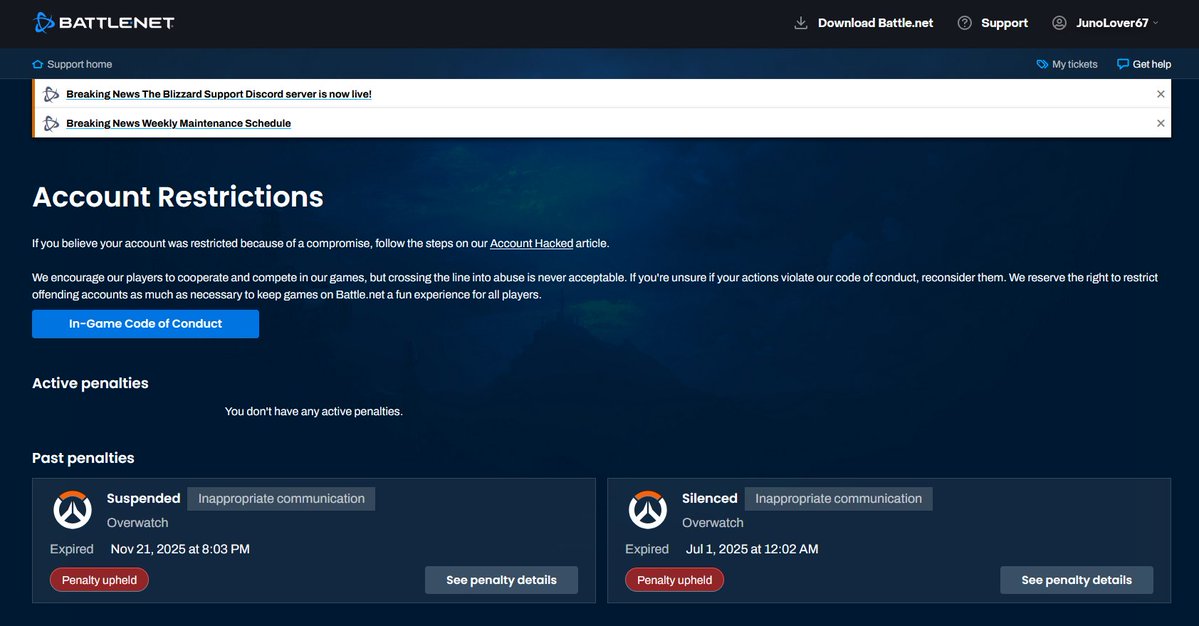Click the Past penalties heading
This screenshot has width=1199, height=626.
point(83,458)
